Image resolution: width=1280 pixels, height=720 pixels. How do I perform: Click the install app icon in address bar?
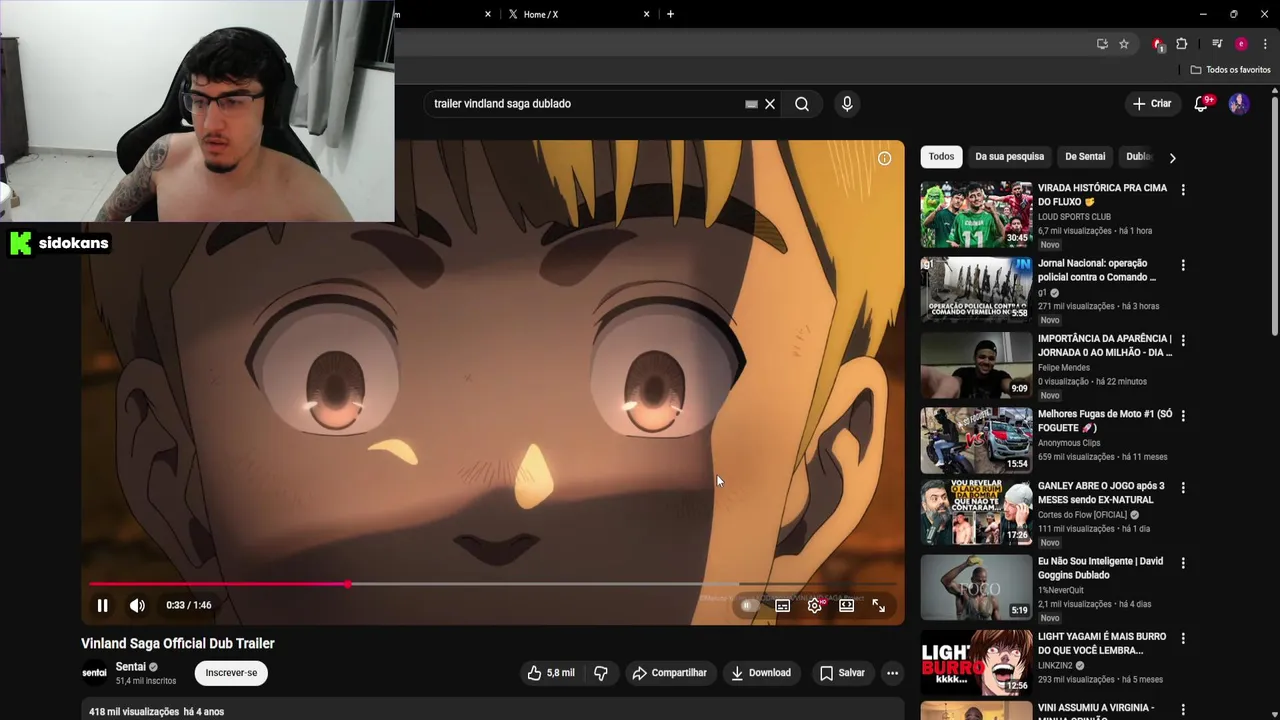pyautogui.click(x=1102, y=44)
